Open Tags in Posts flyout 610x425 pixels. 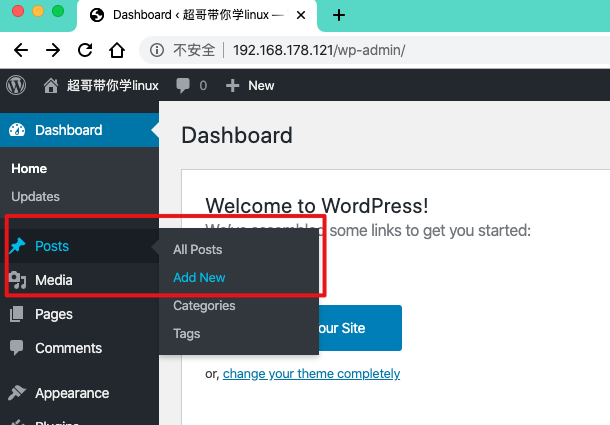187,334
